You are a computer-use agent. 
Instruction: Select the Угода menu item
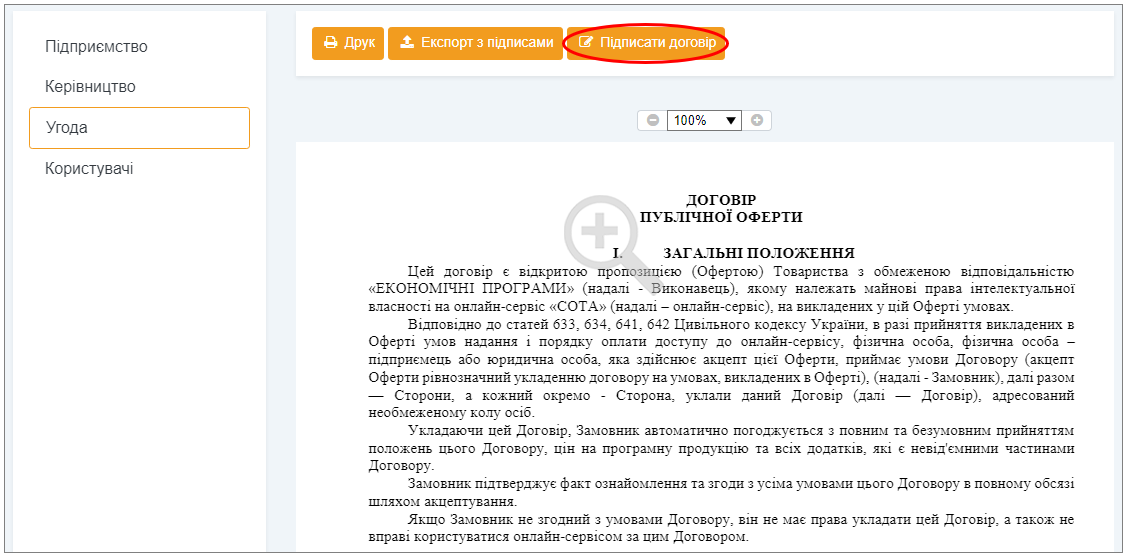click(x=139, y=128)
